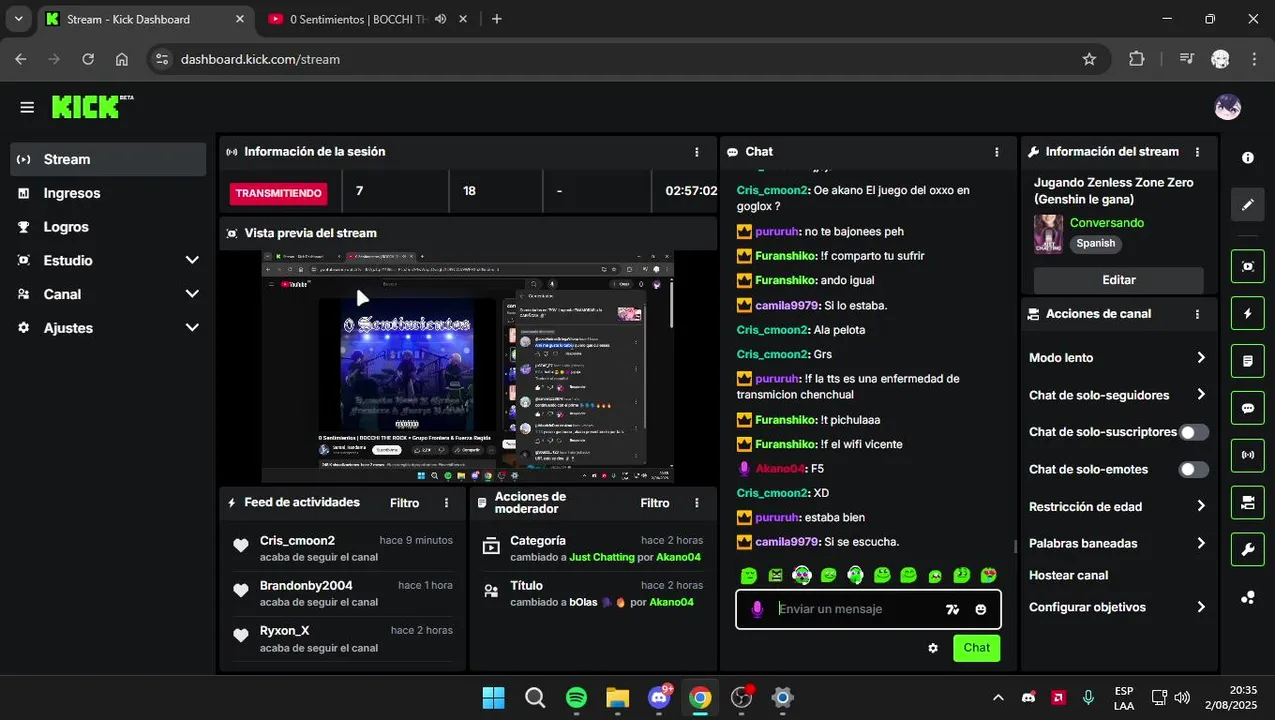Open Acciones de moderador three-dot menu

(697, 503)
